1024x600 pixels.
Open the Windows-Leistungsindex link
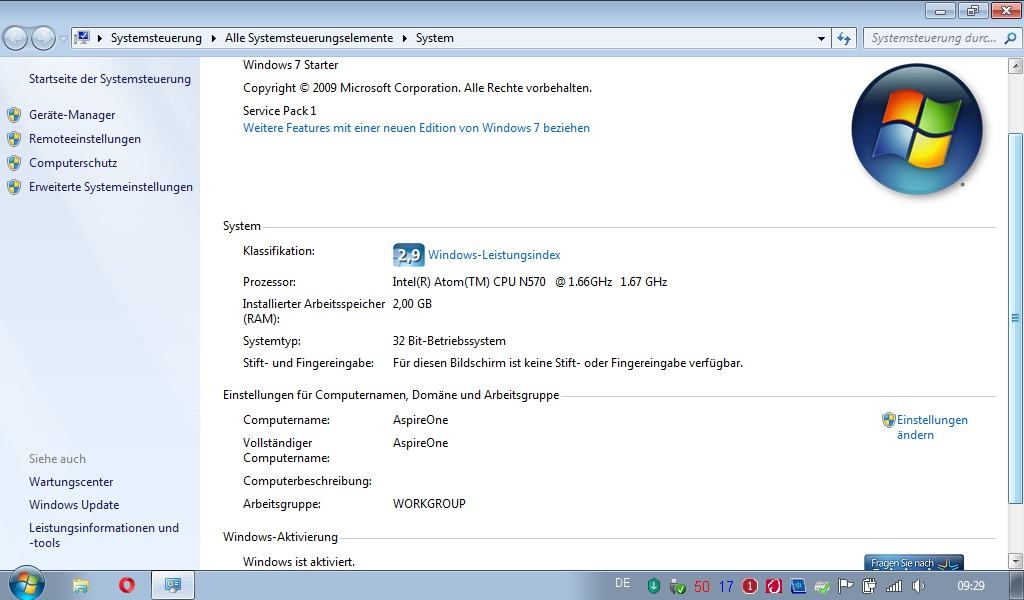point(494,255)
